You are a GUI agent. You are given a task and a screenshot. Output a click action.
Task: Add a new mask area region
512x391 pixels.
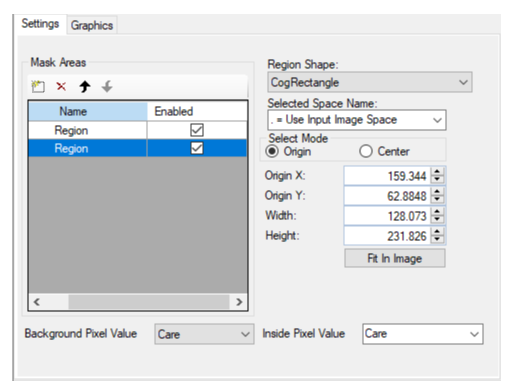coord(38,87)
